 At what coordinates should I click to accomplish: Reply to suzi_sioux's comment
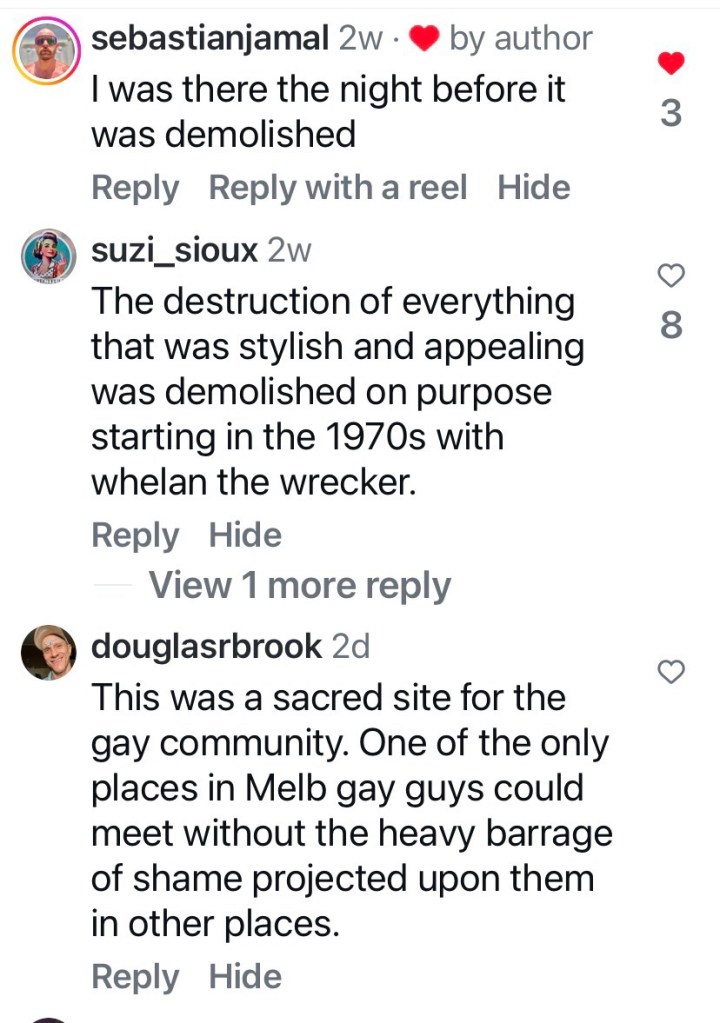click(x=135, y=535)
